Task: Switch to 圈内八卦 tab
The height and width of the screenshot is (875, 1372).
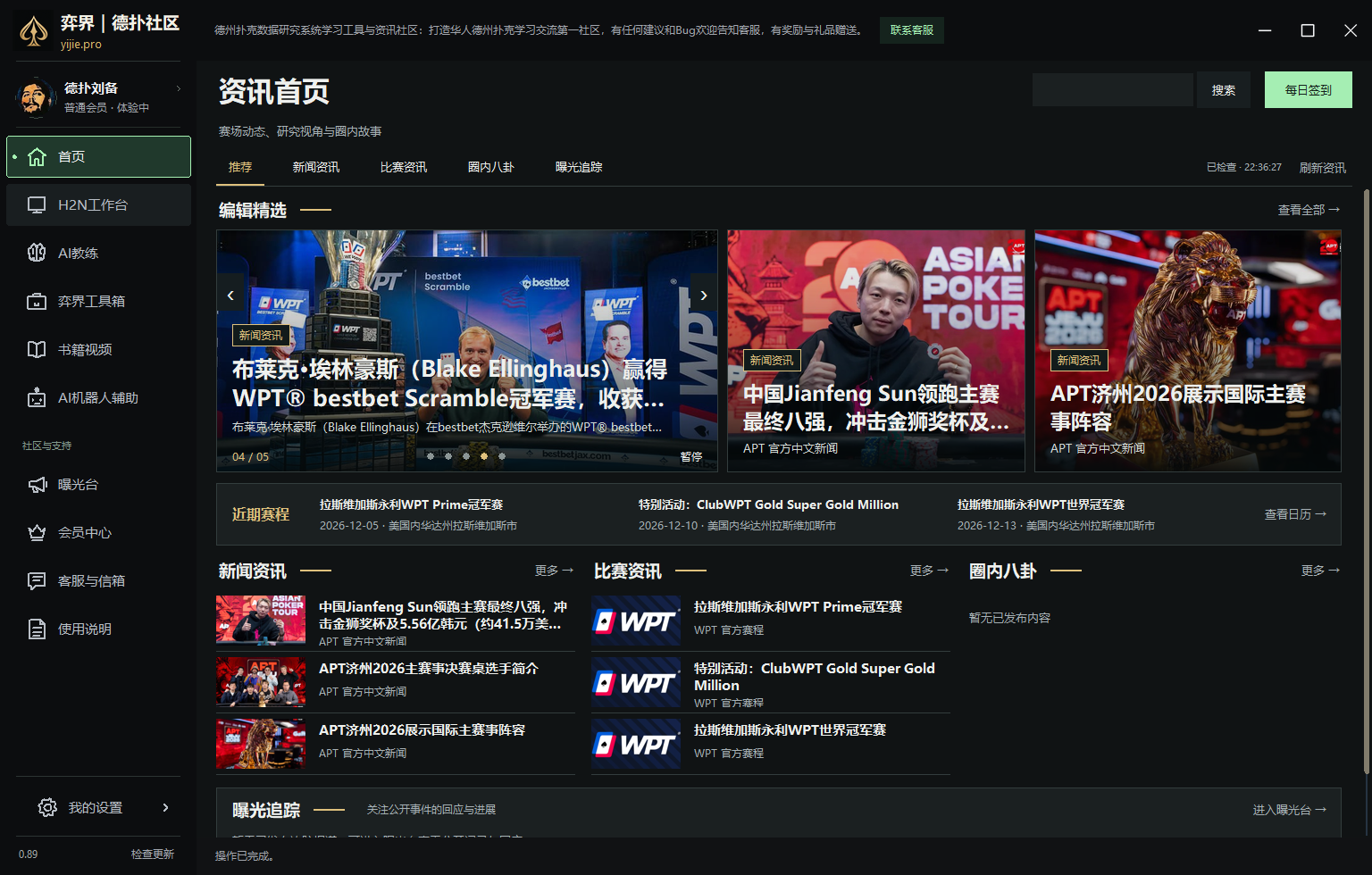Action: pos(491,168)
